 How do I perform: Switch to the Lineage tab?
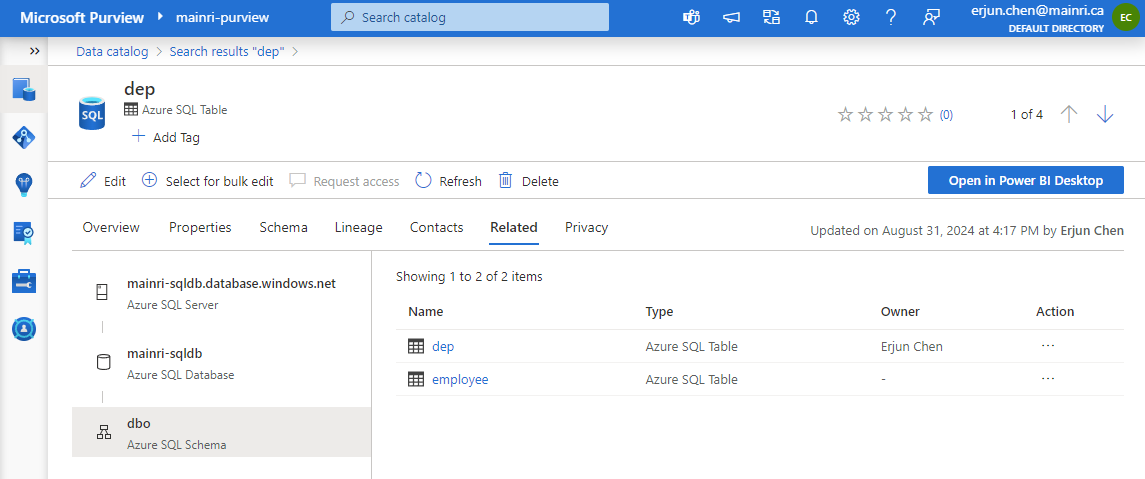[358, 227]
